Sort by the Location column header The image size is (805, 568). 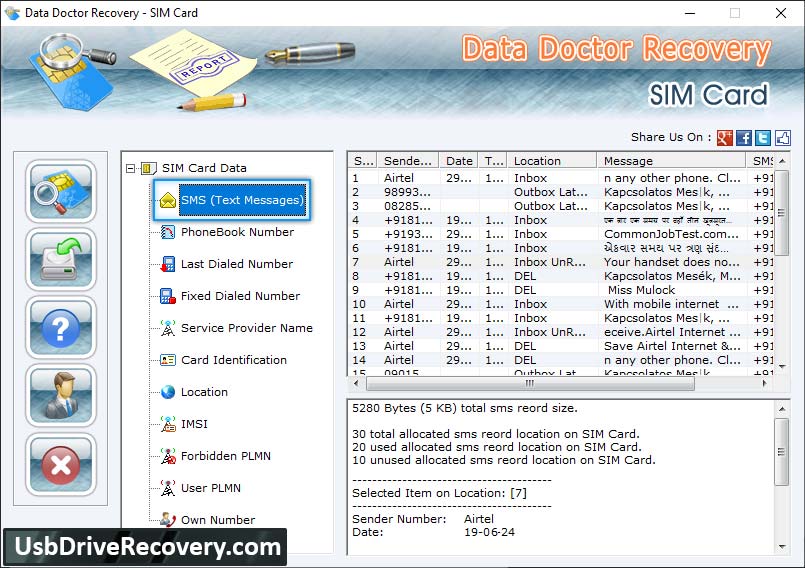(552, 161)
